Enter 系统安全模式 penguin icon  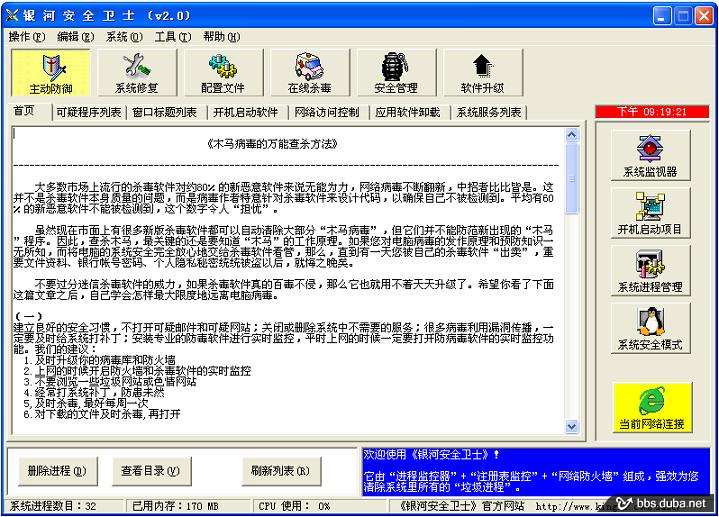[x=650, y=328]
